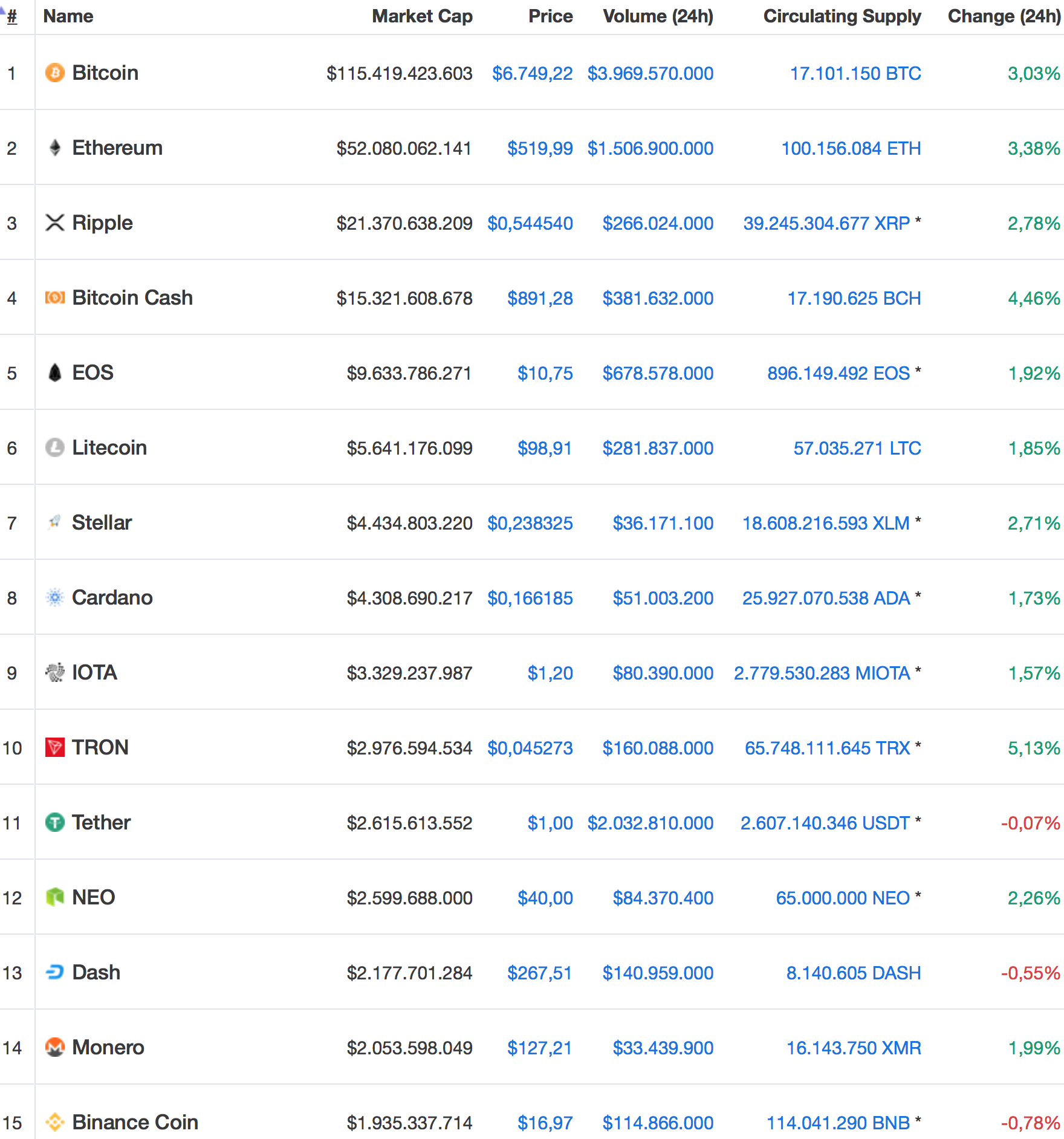This screenshot has width=1064, height=1139.
Task: Open the Bitcoin Cash name link
Action: coord(132,298)
